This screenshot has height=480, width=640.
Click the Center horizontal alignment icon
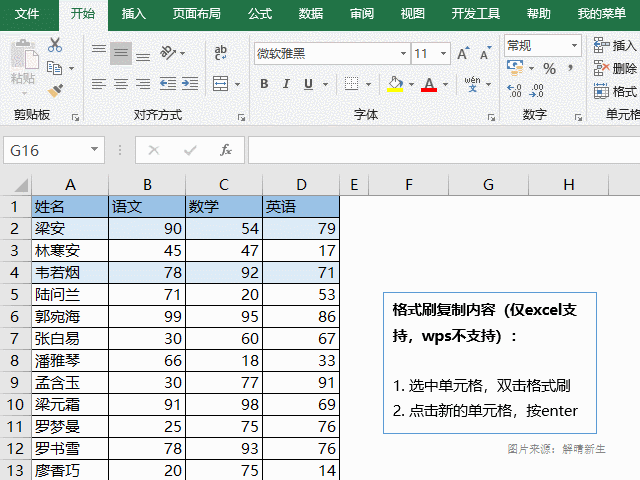pyautogui.click(x=121, y=84)
